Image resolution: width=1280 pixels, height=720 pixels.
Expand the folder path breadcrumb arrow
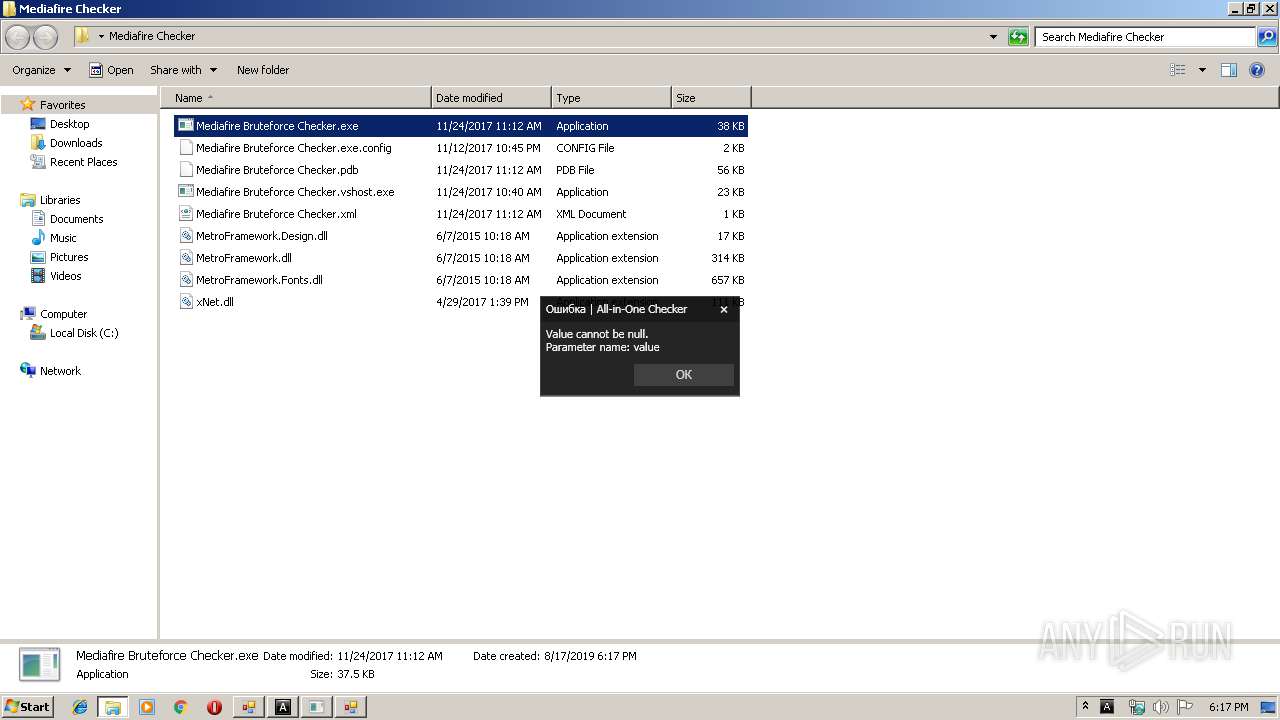101,37
